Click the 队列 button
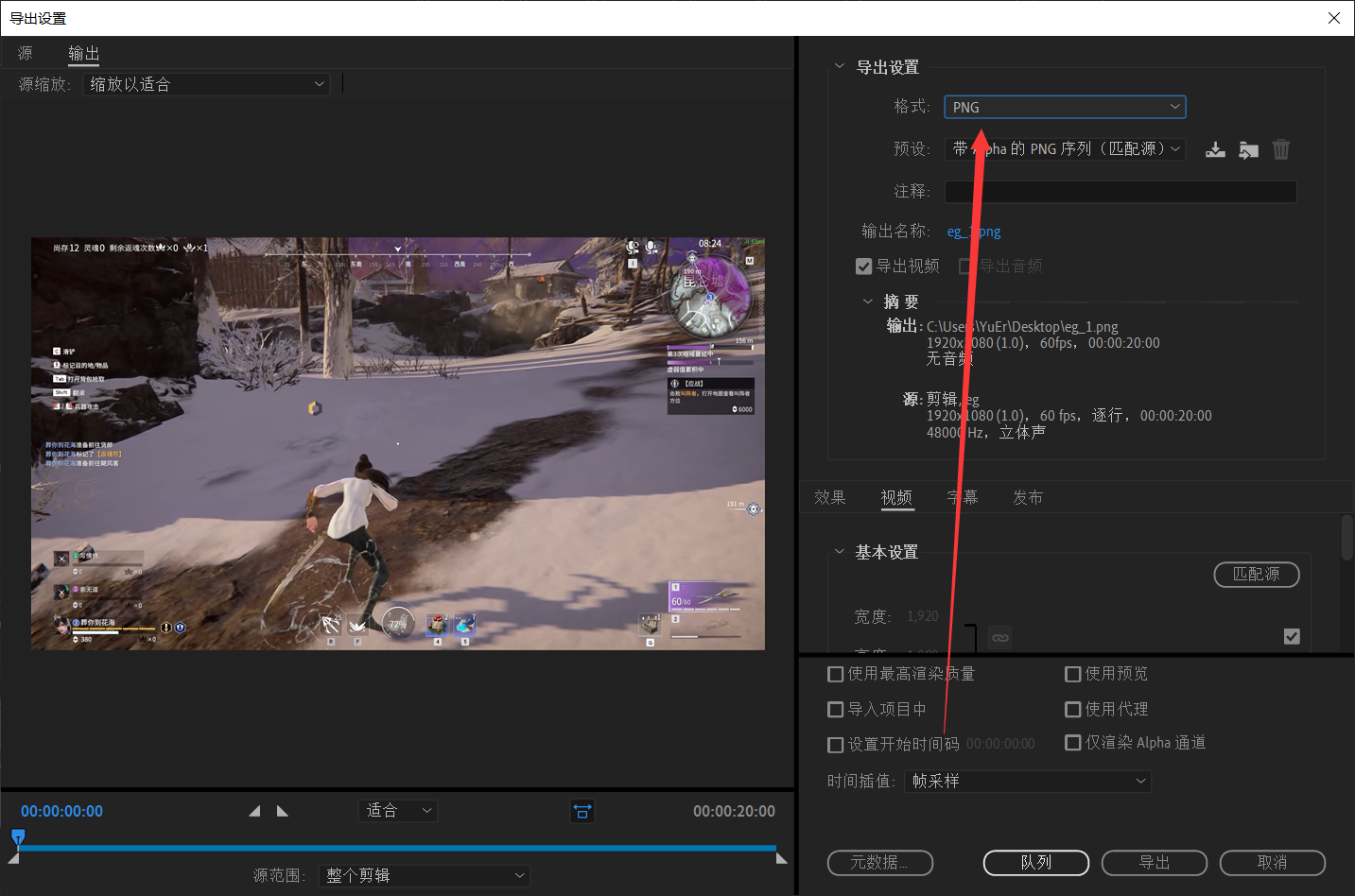The image size is (1355, 896). pyautogui.click(x=1036, y=863)
